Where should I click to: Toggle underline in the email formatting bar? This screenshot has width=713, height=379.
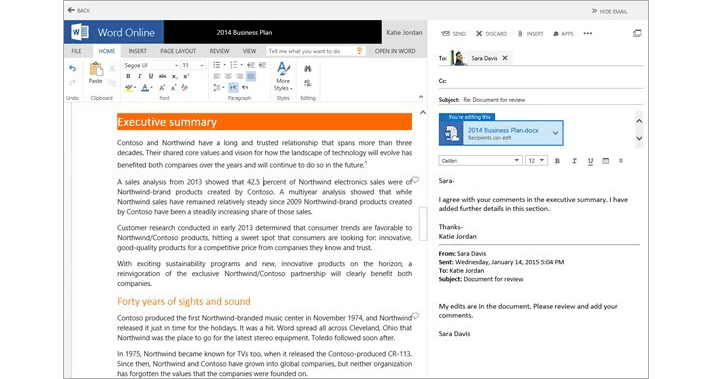click(x=590, y=161)
